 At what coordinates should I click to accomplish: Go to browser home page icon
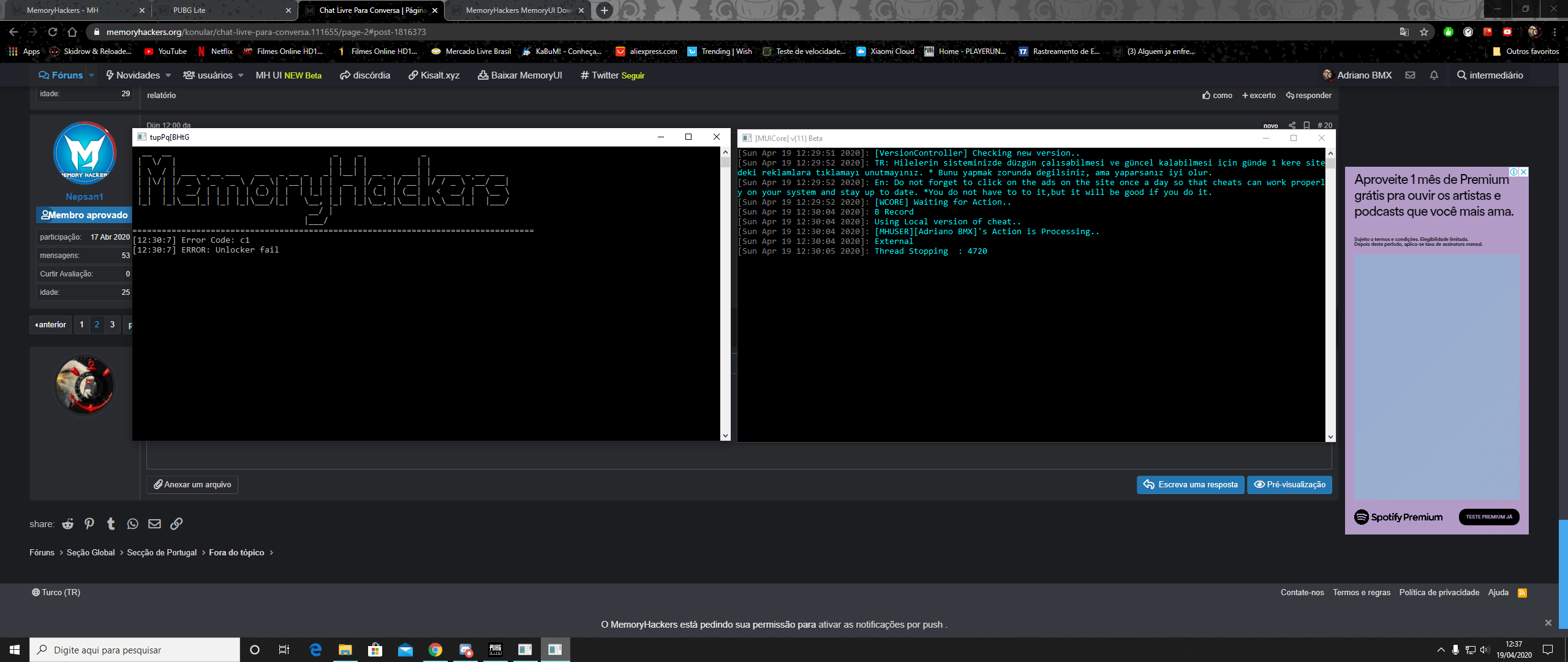[72, 32]
